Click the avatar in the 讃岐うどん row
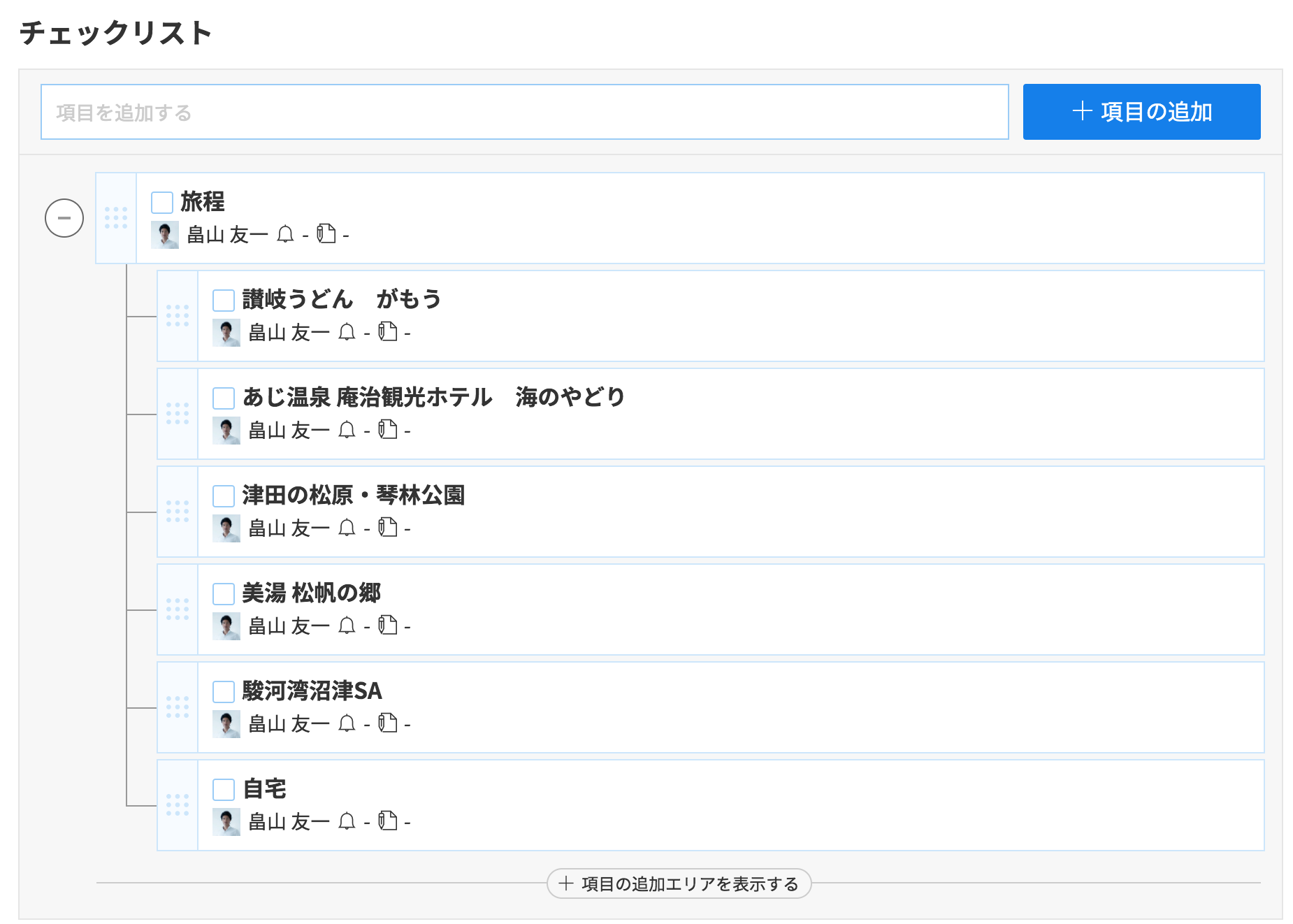1293x924 pixels. pyautogui.click(x=226, y=333)
